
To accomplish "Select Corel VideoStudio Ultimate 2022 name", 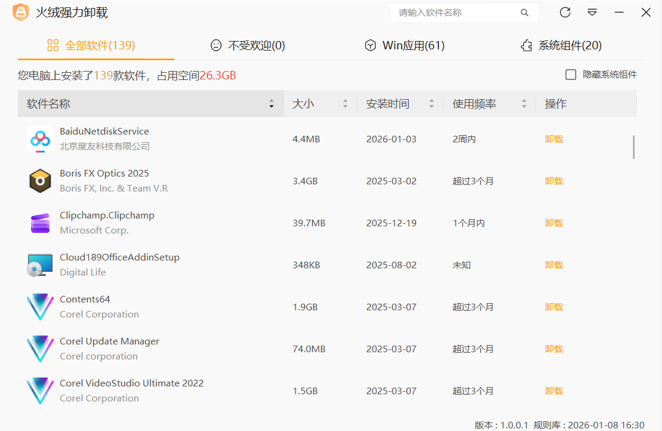I will [132, 383].
